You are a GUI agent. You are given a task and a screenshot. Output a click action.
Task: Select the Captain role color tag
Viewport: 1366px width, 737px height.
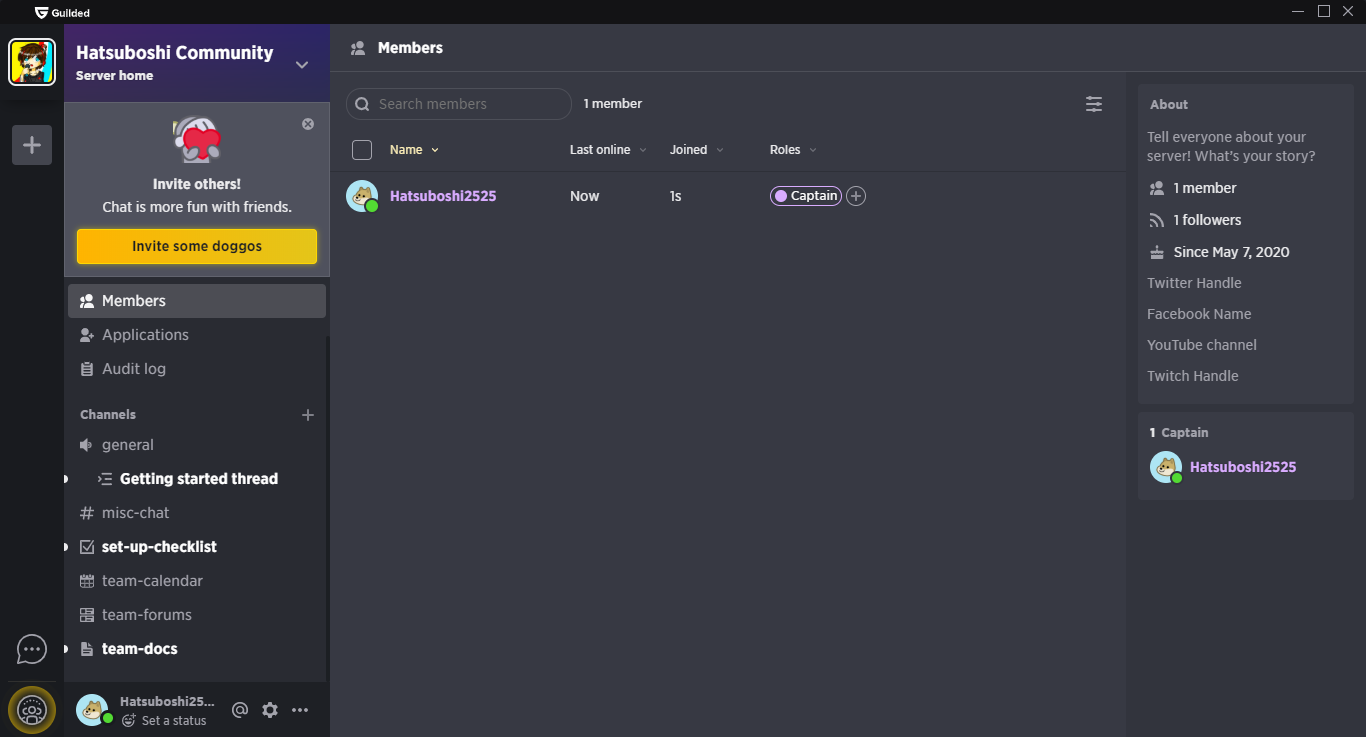pyautogui.click(x=806, y=196)
